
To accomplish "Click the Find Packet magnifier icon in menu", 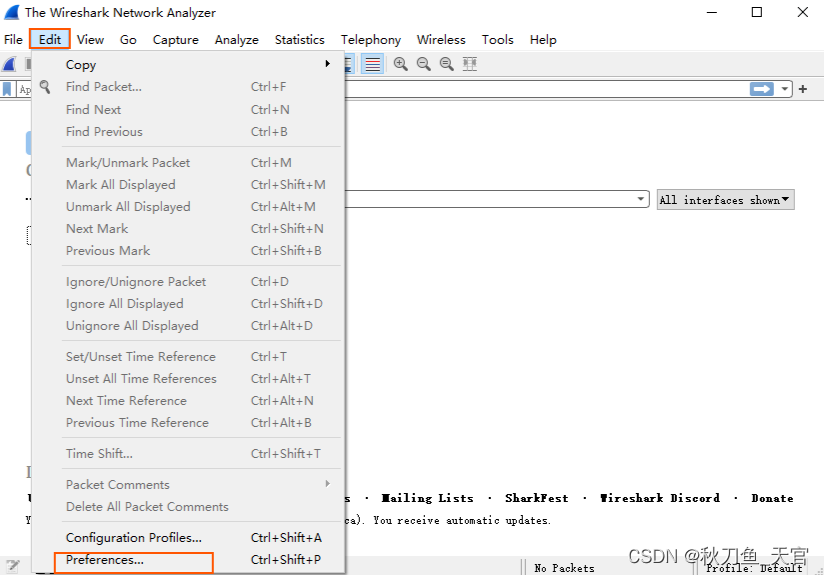I will point(45,87).
